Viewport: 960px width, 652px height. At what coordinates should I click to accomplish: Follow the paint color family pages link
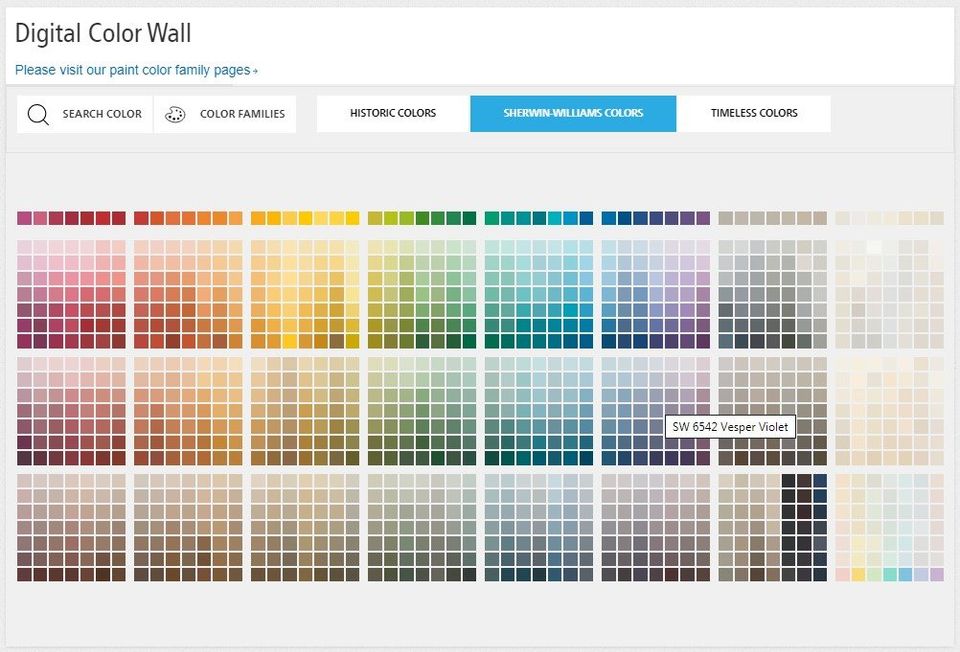tap(136, 70)
